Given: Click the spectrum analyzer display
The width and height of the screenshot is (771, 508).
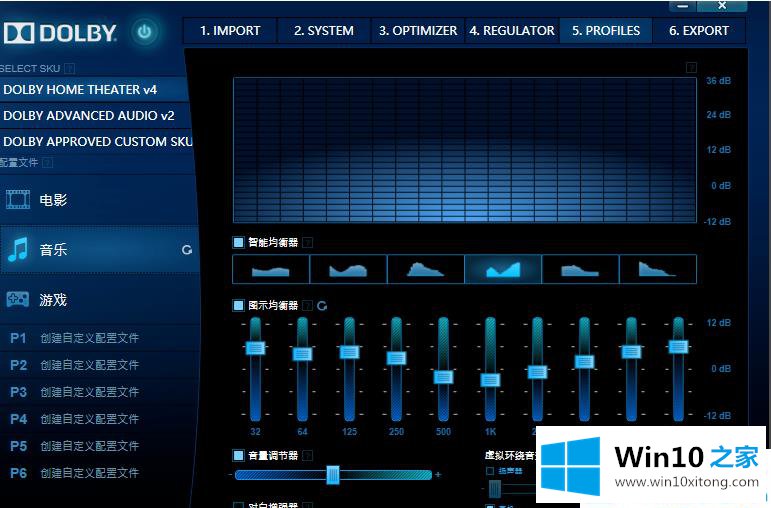Looking at the screenshot, I should (x=465, y=150).
